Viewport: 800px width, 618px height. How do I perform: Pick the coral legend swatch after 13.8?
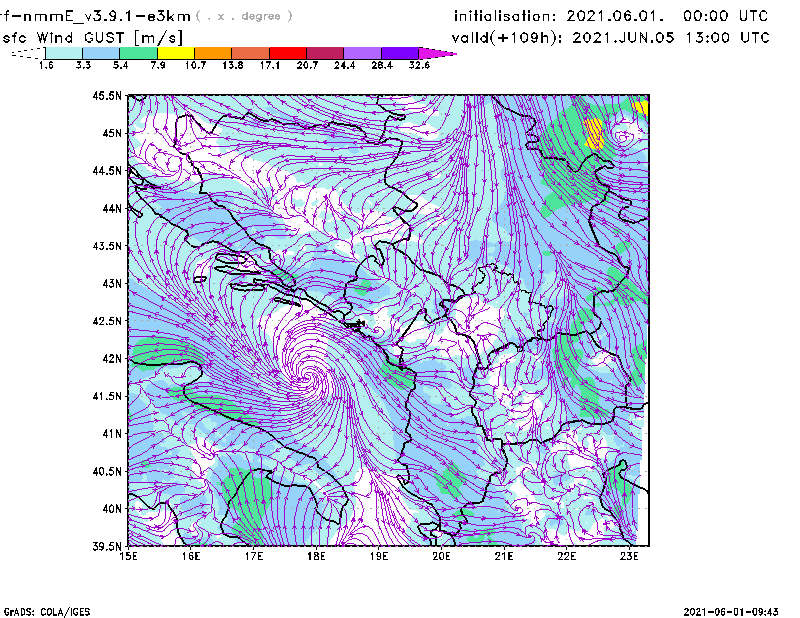[x=251, y=53]
